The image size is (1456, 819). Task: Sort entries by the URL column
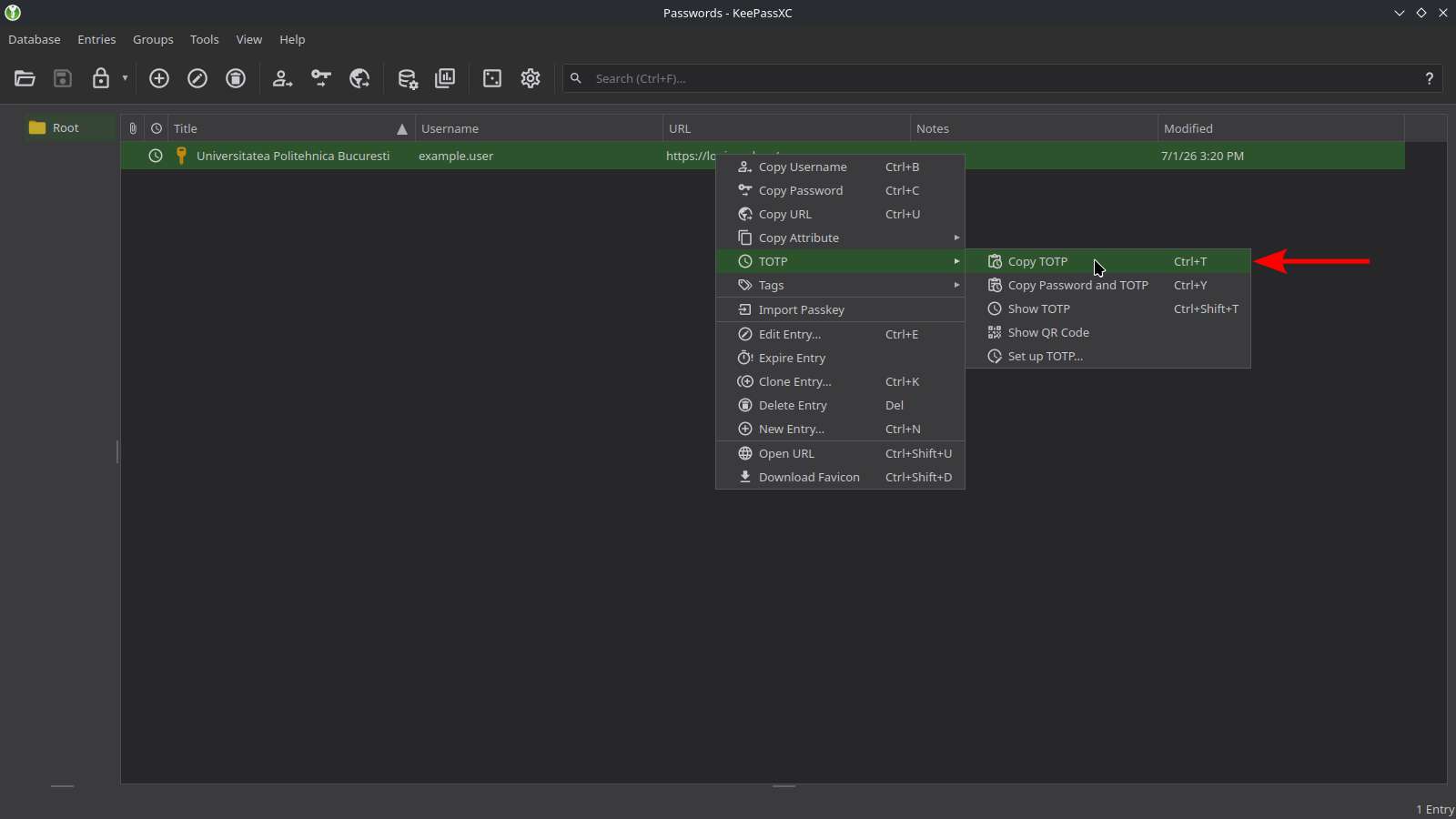coord(786,128)
